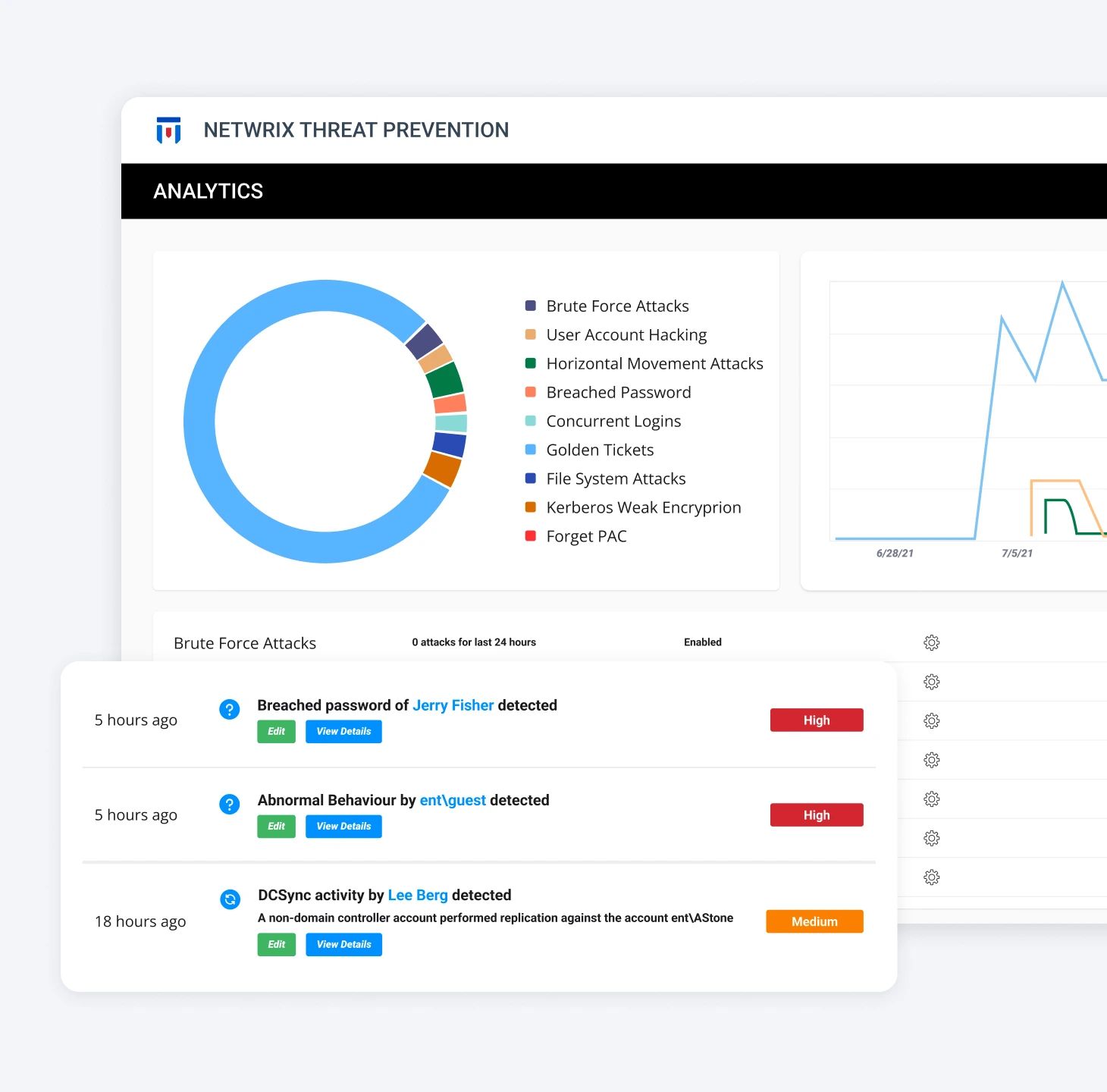
Task: Click Brute Force Attacks row title
Action: coord(245,643)
